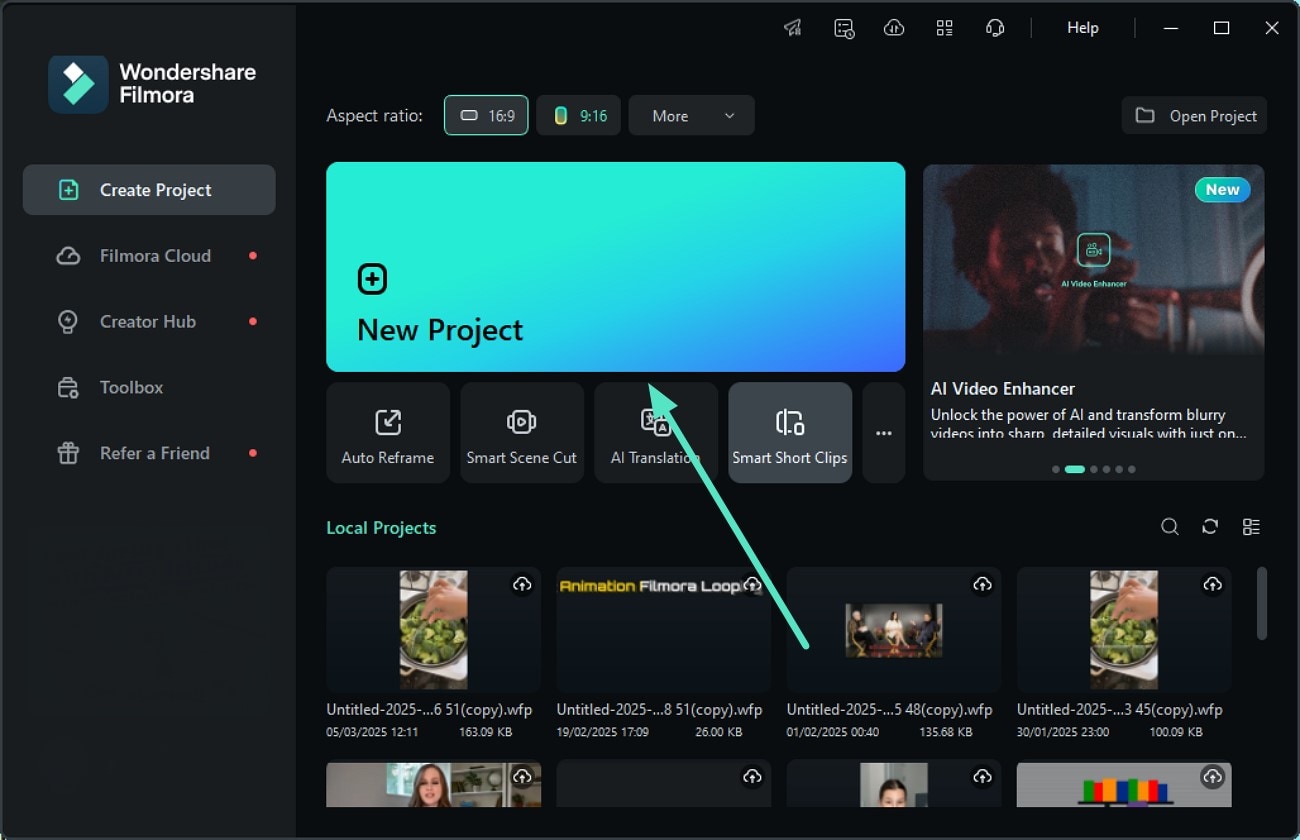Select the 16:9 aspect ratio

[x=486, y=116]
